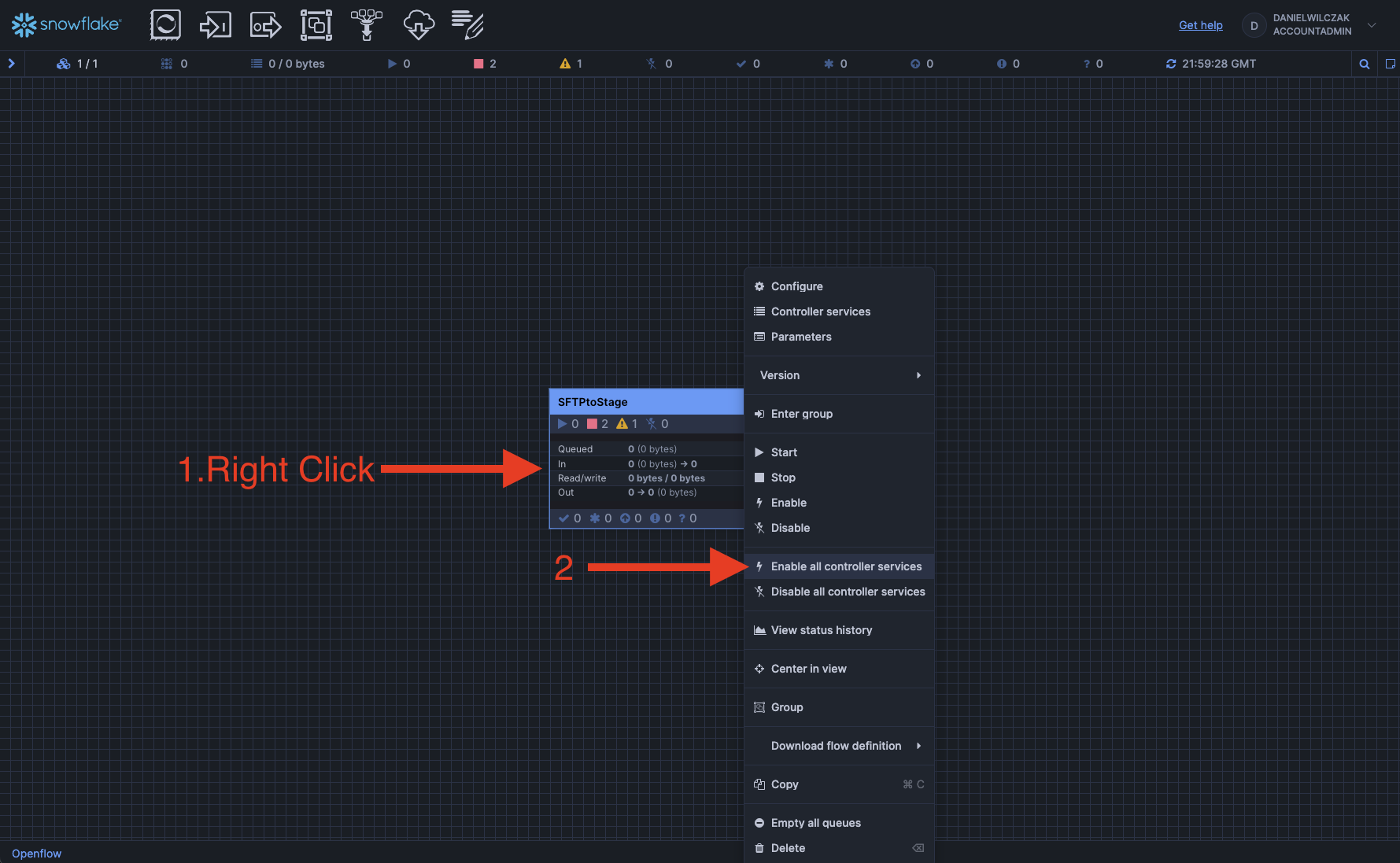Expand the Version submenu
This screenshot has height=863, width=1400.
point(839,375)
